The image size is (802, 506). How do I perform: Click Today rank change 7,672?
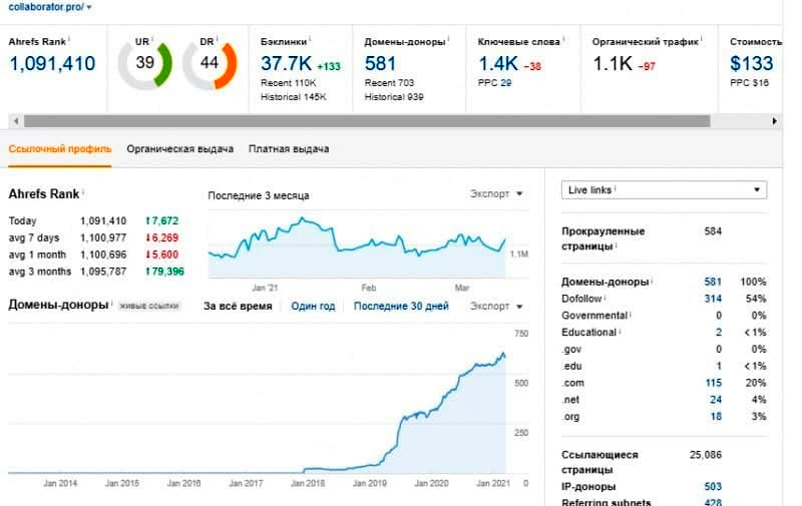[162, 221]
